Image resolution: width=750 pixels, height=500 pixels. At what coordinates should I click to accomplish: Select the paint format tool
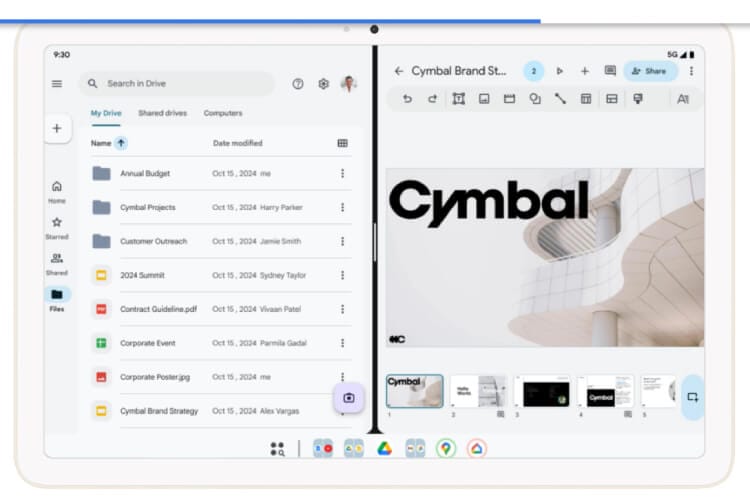(638, 99)
